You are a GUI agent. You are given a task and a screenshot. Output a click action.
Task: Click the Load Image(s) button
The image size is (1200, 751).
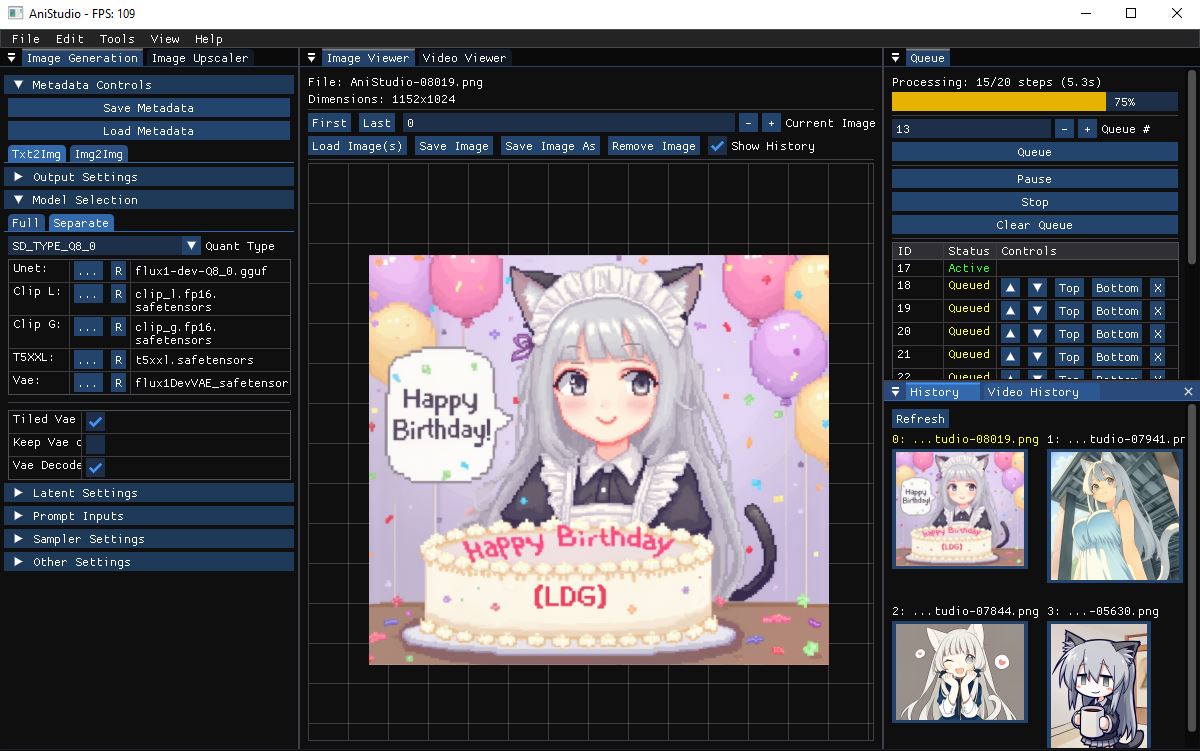click(358, 146)
